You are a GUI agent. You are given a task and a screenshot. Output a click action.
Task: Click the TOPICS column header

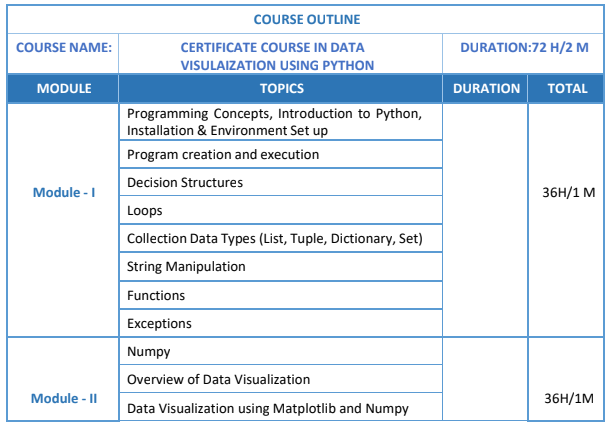tap(280, 88)
